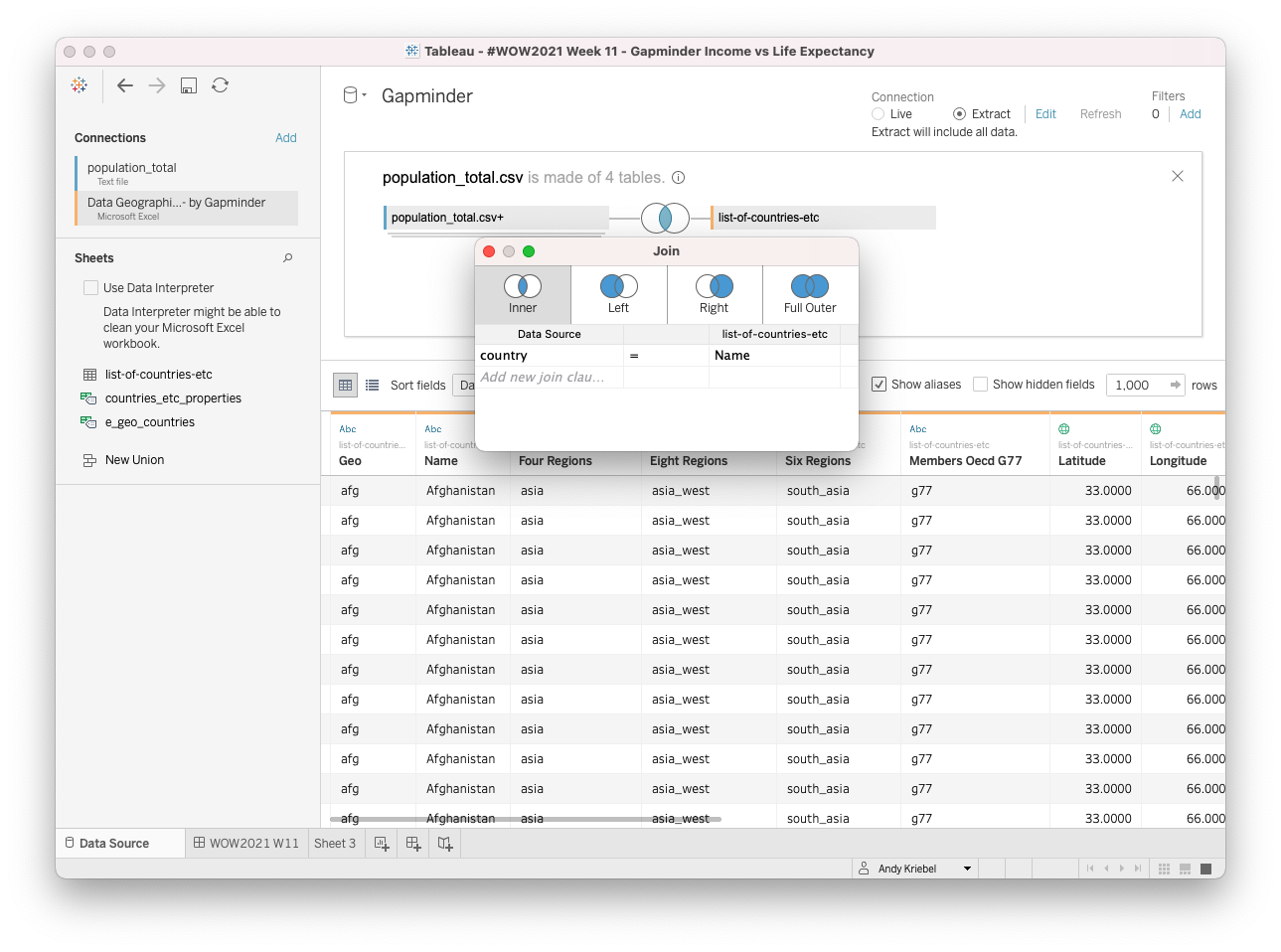Add a data source filter

tap(1191, 114)
